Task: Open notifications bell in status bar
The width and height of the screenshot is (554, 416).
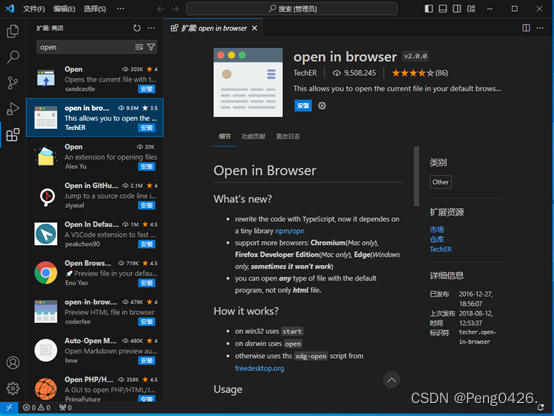Action: [541, 408]
